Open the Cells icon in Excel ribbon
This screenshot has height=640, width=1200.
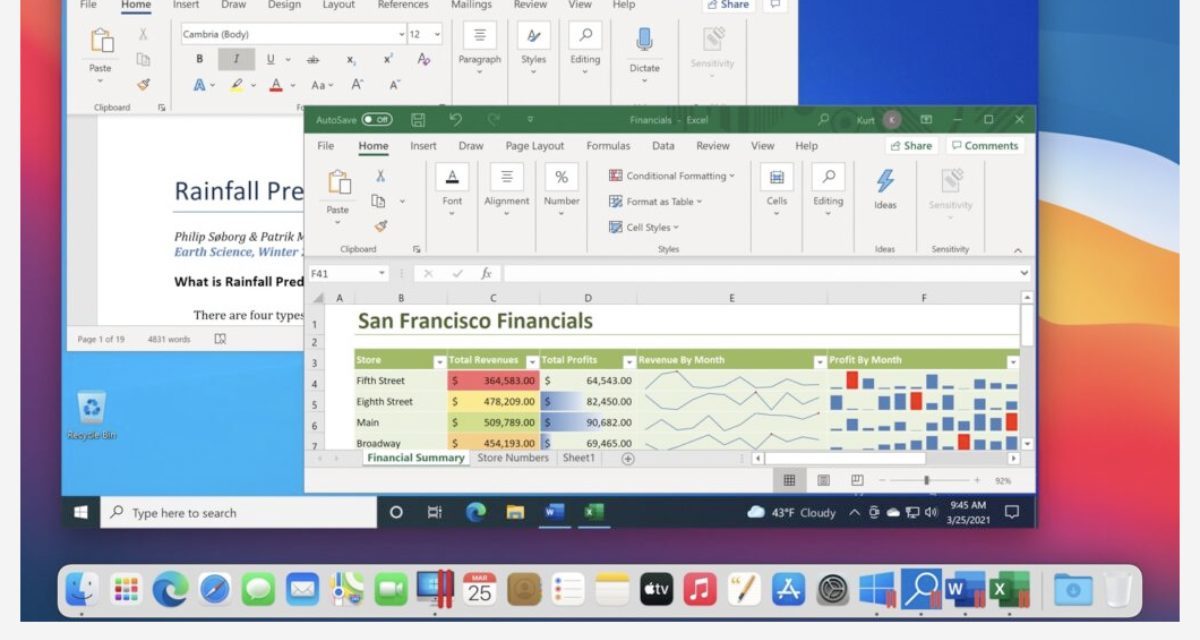(776, 178)
